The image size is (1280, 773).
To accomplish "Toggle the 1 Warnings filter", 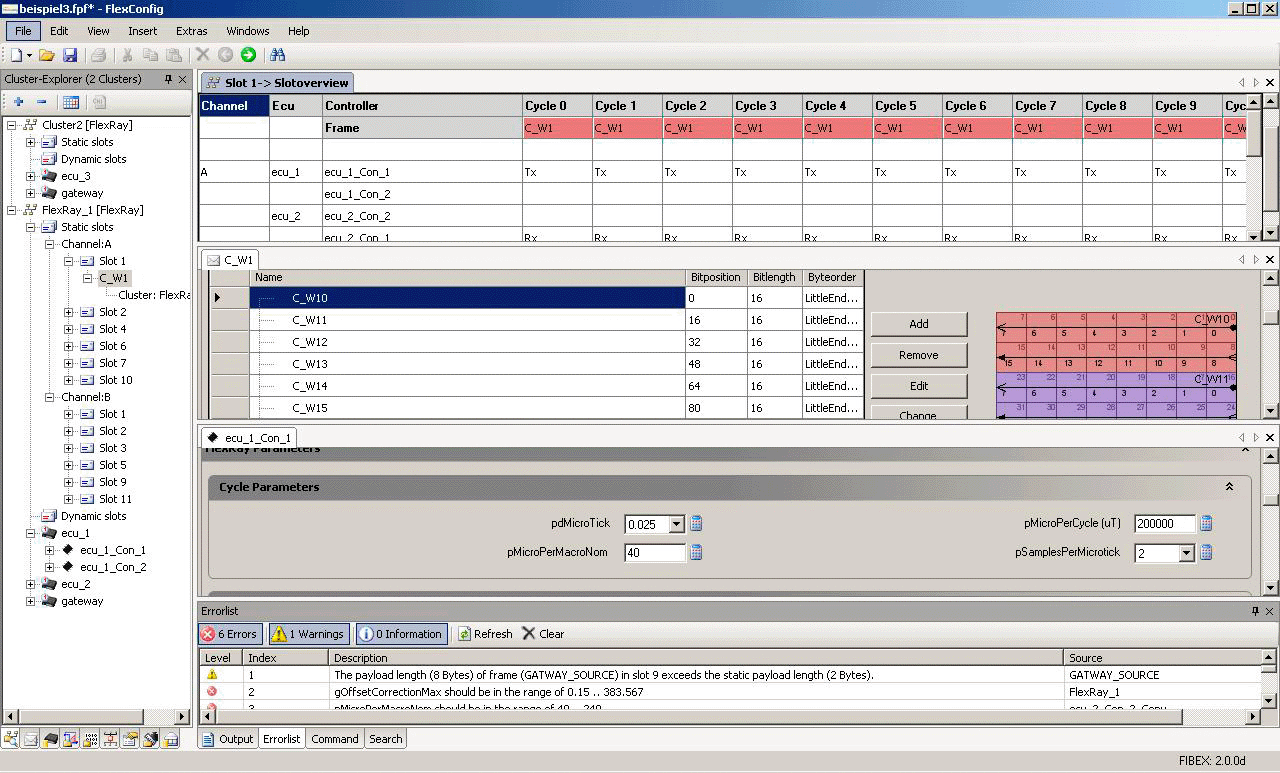I will (x=308, y=634).
